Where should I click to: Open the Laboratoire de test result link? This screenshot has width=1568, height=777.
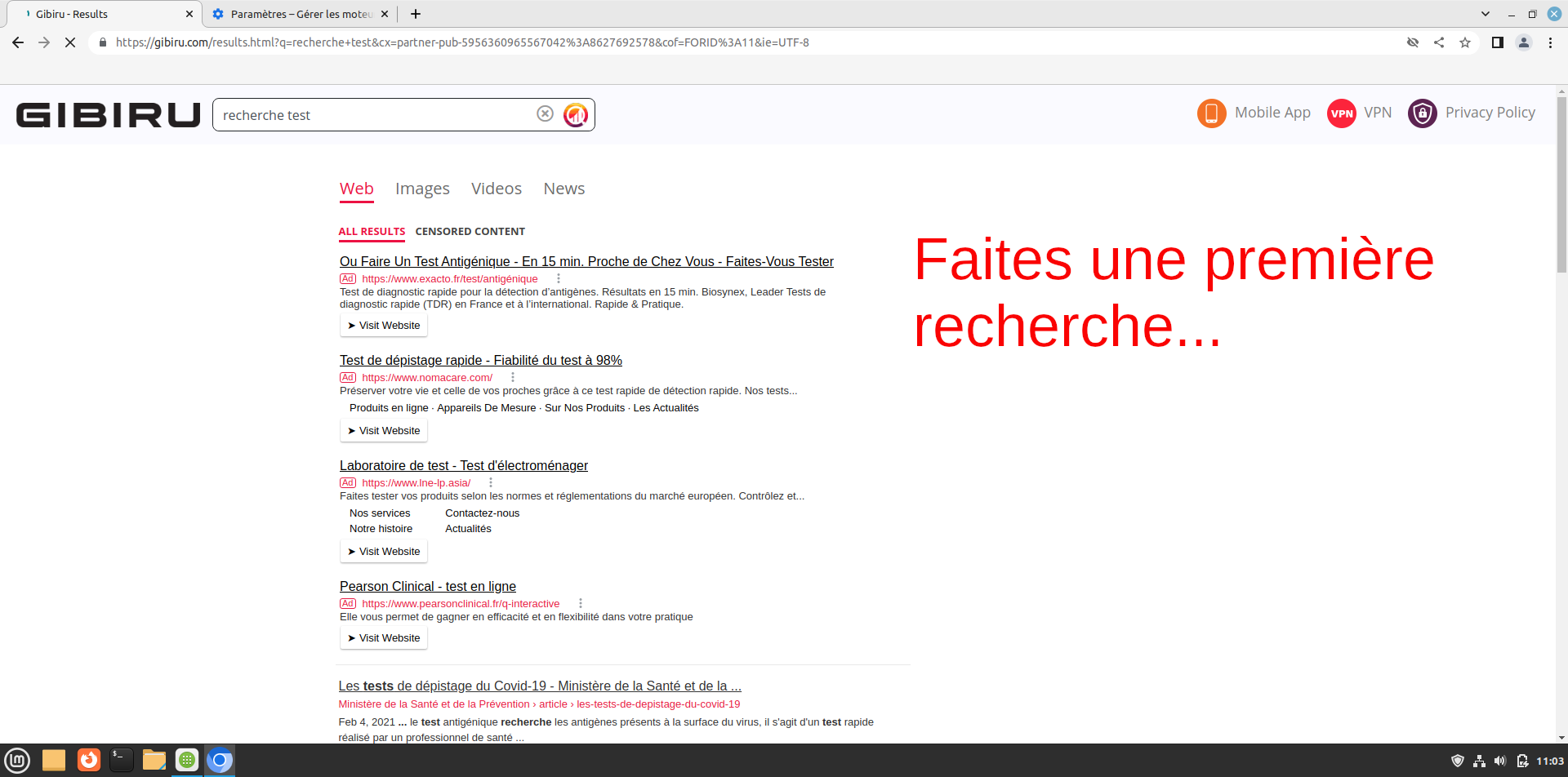click(463, 466)
